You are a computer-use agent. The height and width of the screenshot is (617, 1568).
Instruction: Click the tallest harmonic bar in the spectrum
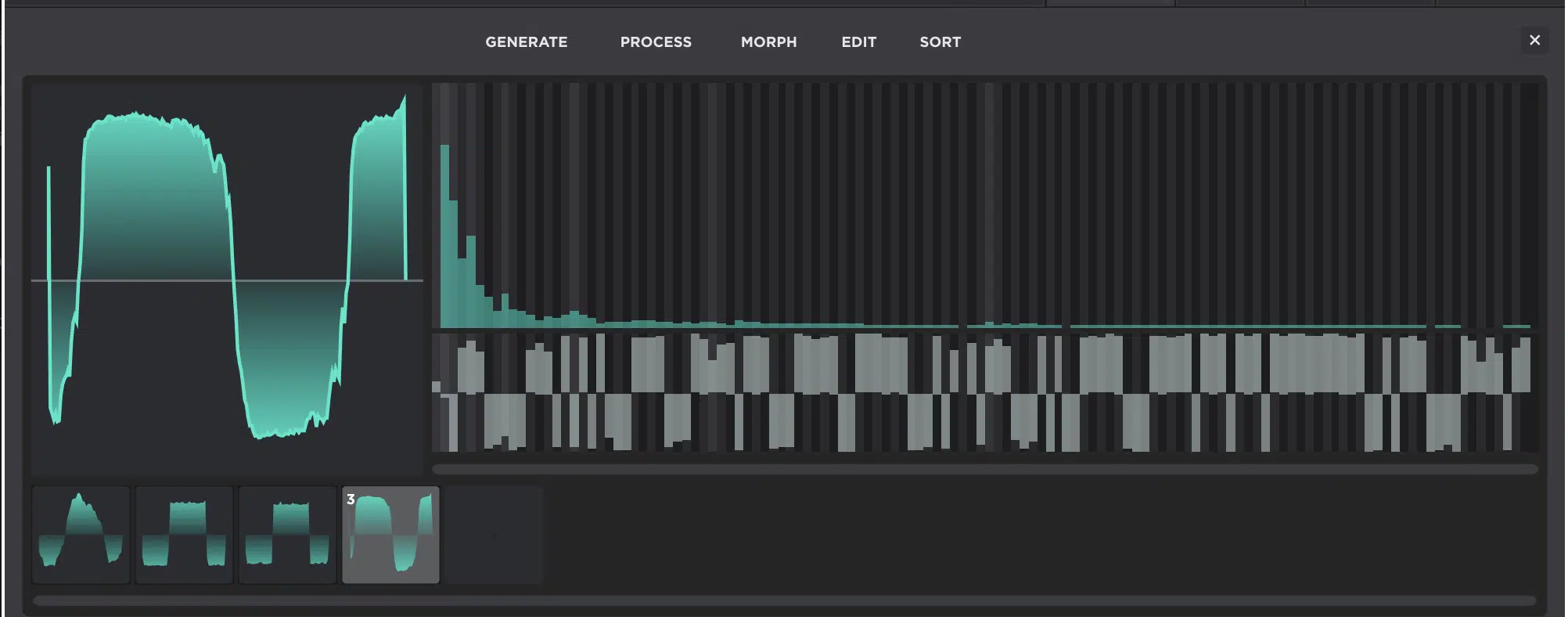tap(444, 235)
